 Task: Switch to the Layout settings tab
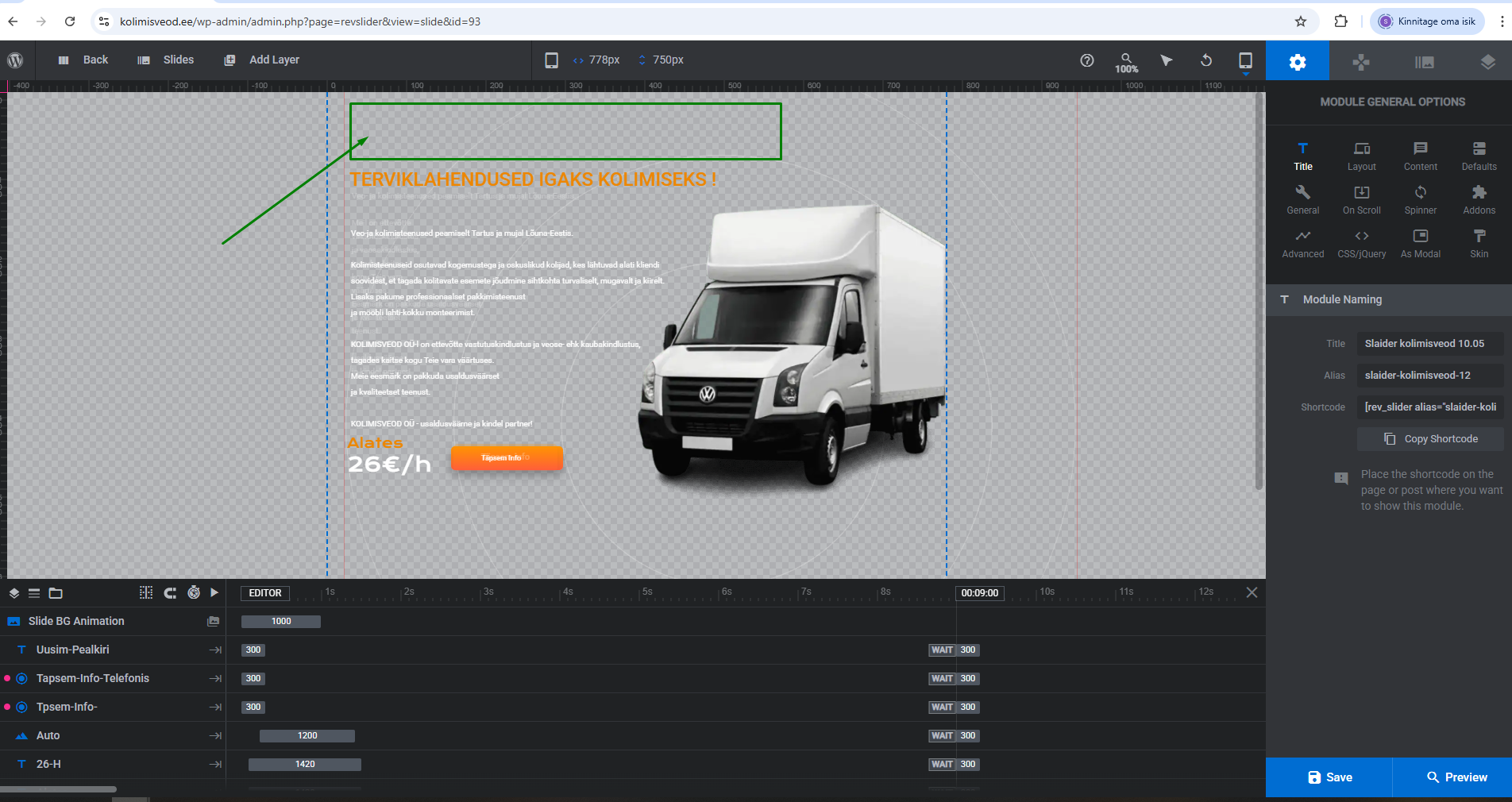pyautogui.click(x=1361, y=156)
